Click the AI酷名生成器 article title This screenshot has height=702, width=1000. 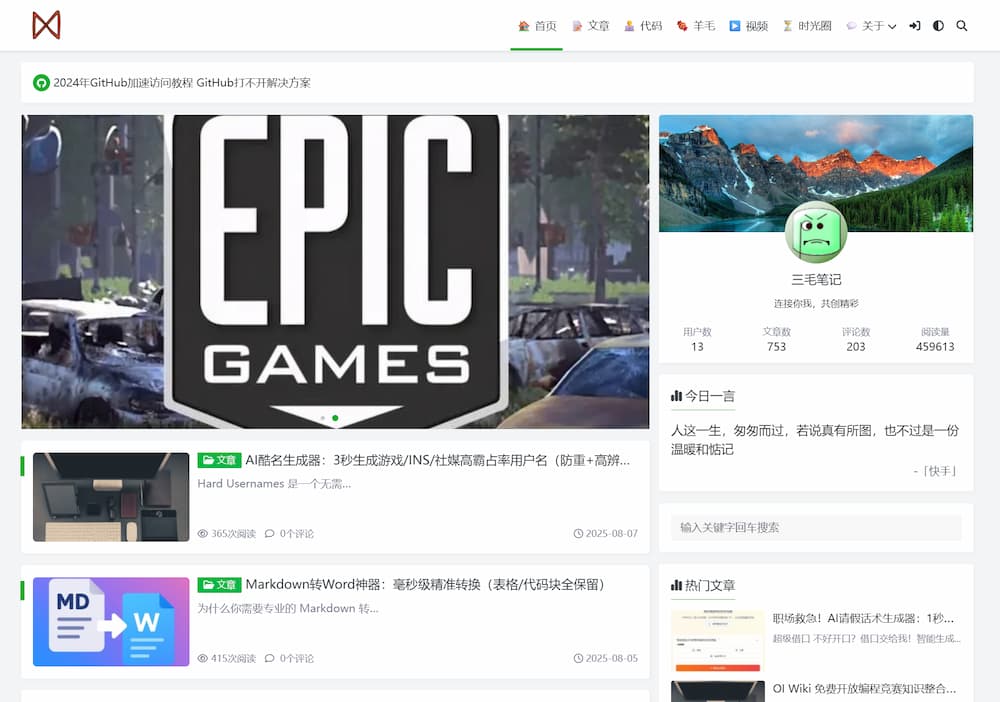point(440,460)
